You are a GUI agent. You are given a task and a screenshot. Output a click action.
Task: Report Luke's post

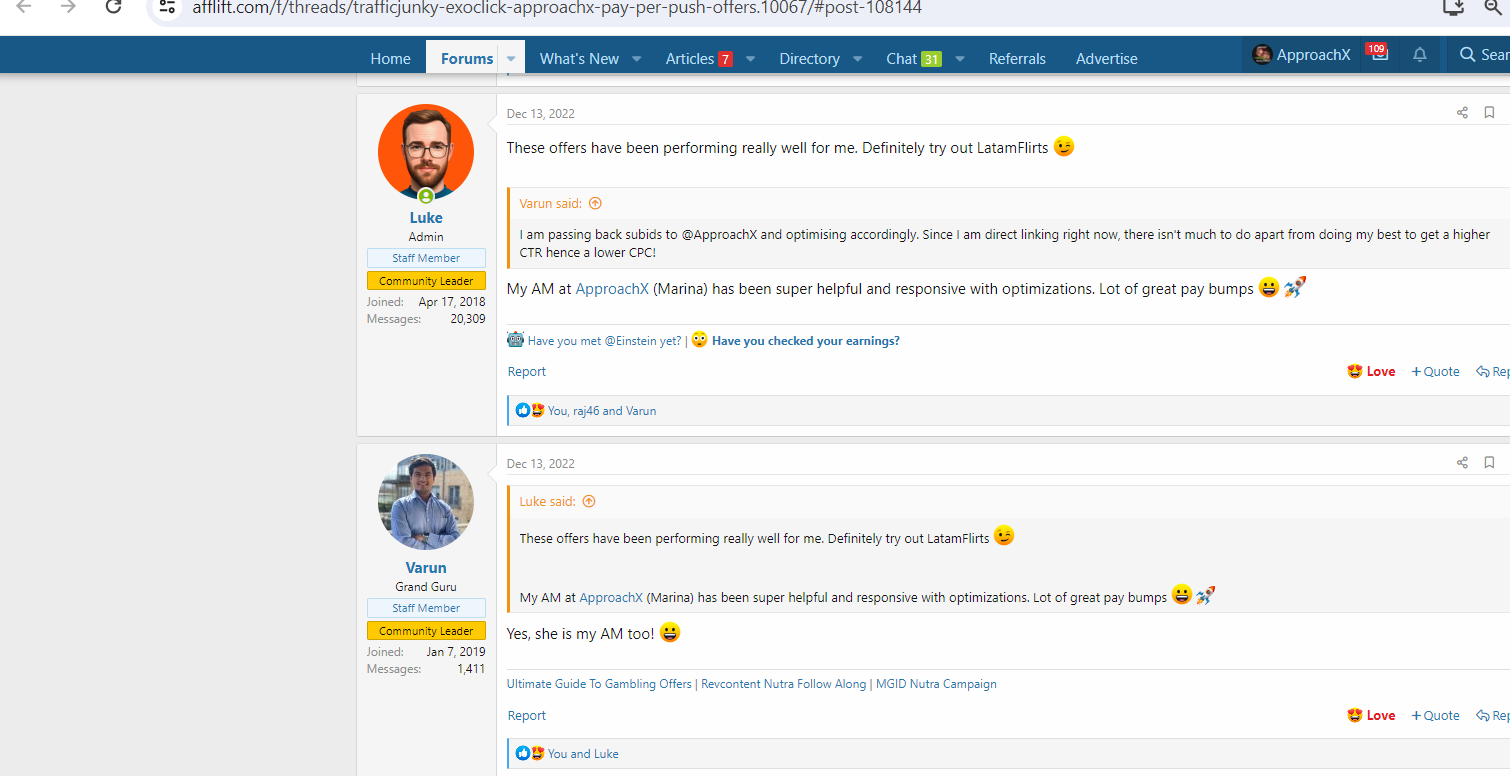[527, 371]
